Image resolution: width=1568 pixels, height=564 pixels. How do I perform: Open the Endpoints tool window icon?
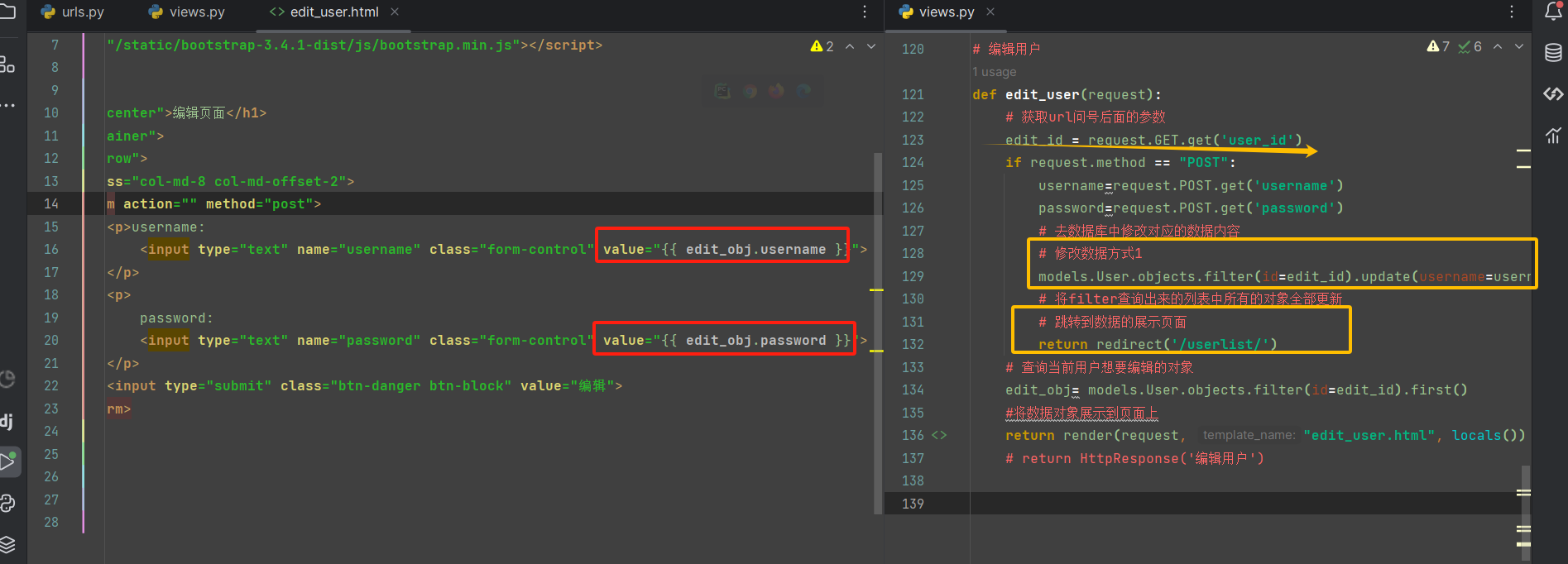tap(1553, 94)
